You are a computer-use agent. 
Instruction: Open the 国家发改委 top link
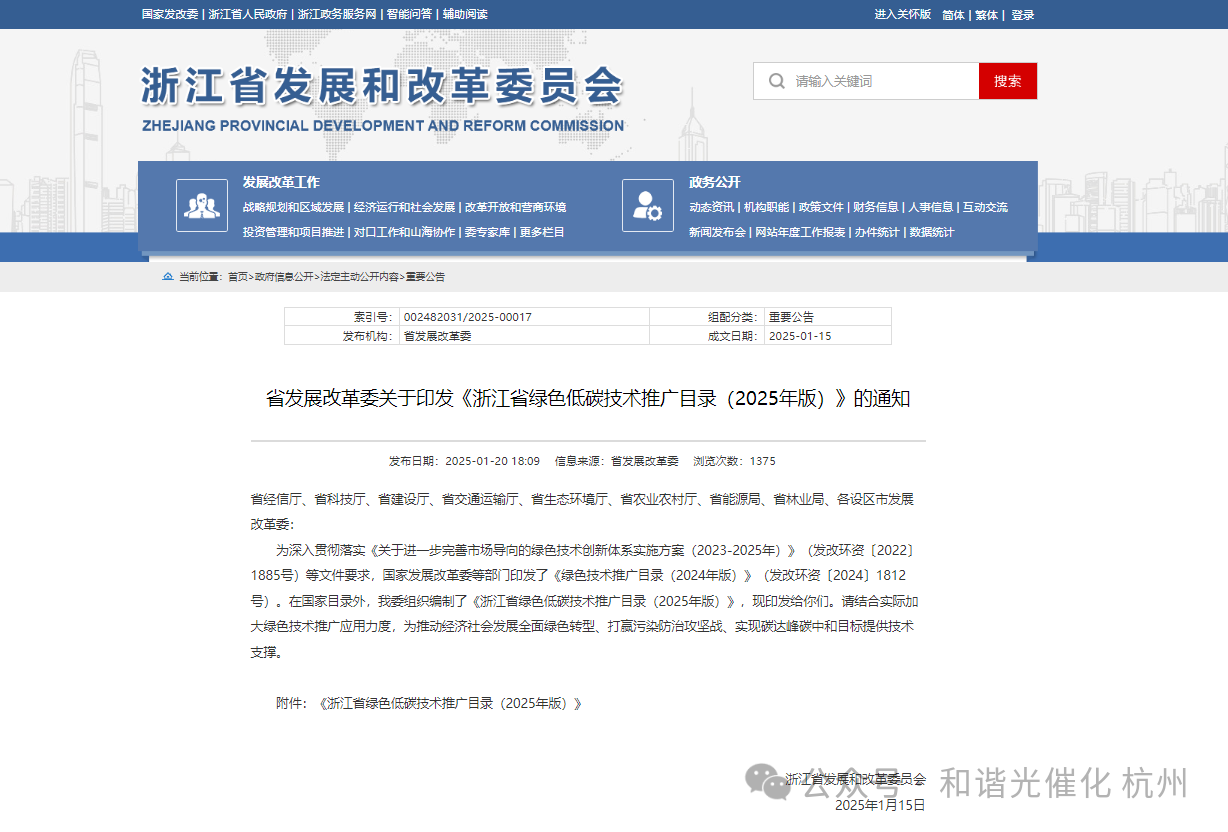point(169,15)
